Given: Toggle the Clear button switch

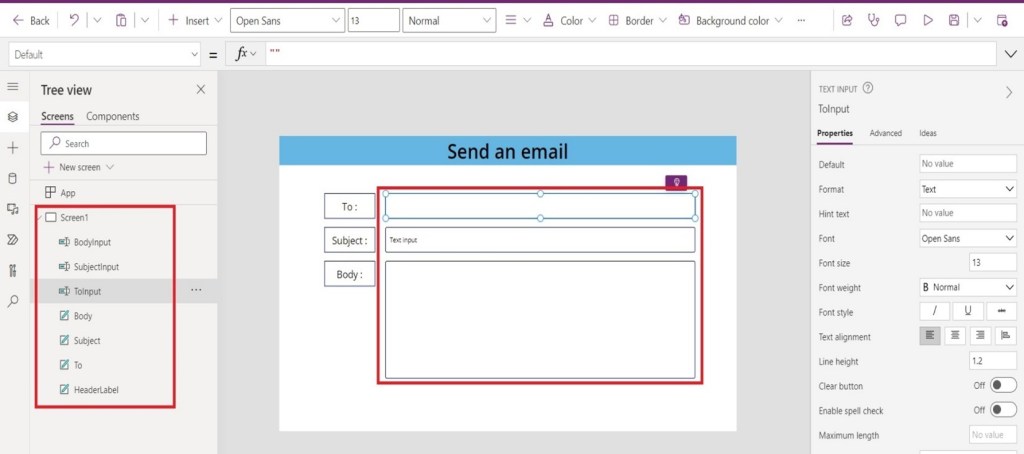Looking at the screenshot, I should click(1001, 386).
